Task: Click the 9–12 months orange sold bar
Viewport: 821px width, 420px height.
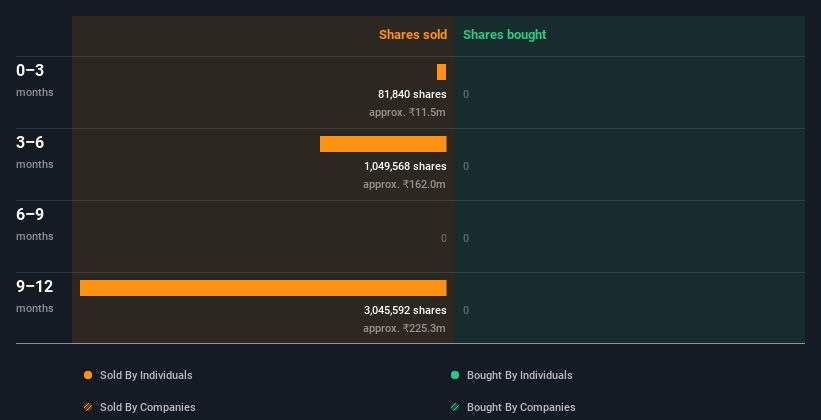Action: click(x=263, y=288)
